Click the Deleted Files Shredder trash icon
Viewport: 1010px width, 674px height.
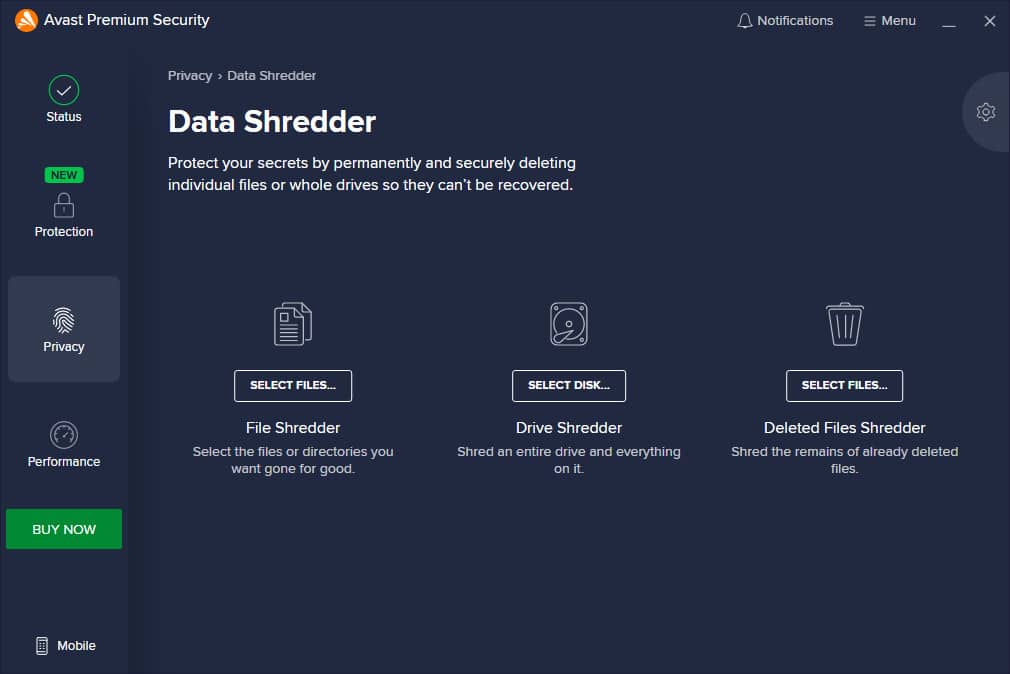[x=844, y=324]
